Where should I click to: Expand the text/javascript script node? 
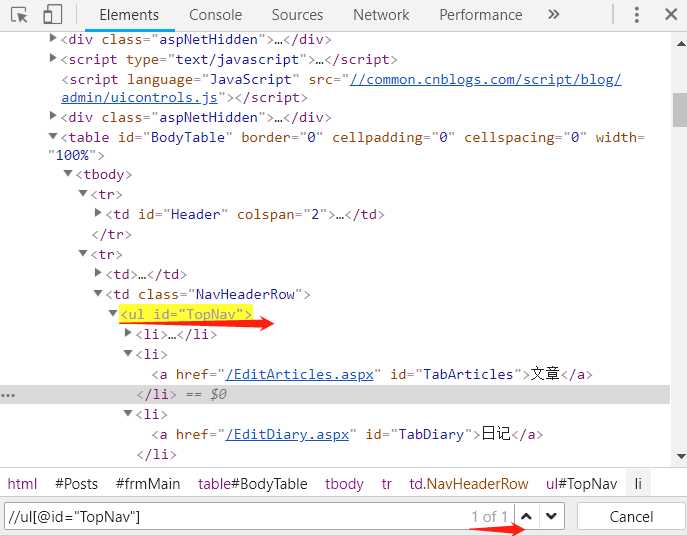[x=53, y=58]
